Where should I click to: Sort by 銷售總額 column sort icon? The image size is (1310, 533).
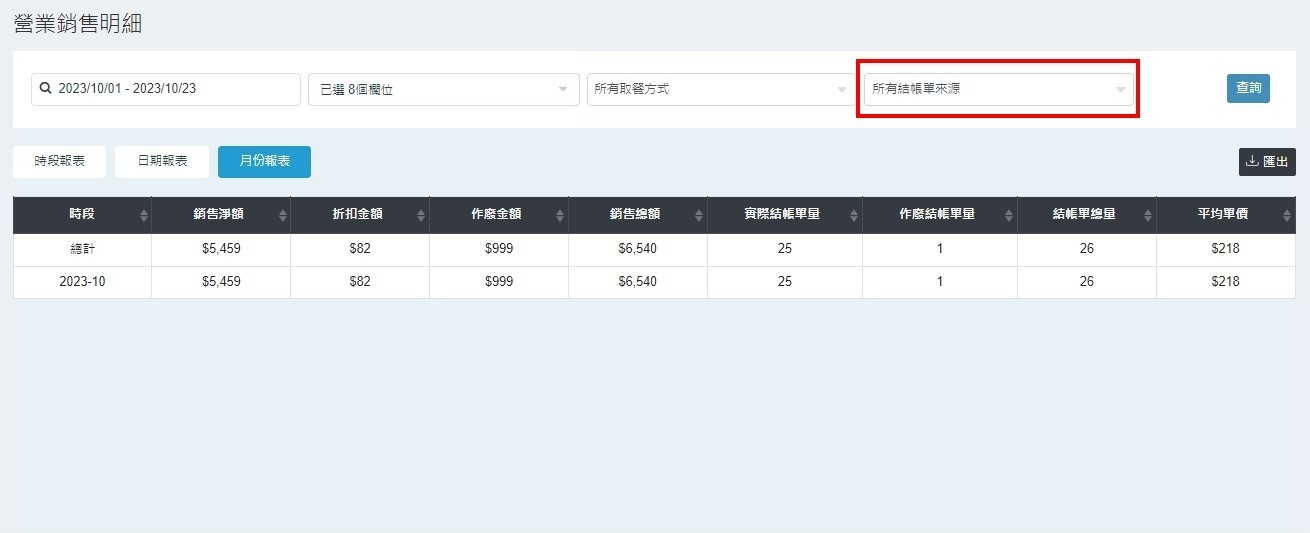(x=698, y=216)
